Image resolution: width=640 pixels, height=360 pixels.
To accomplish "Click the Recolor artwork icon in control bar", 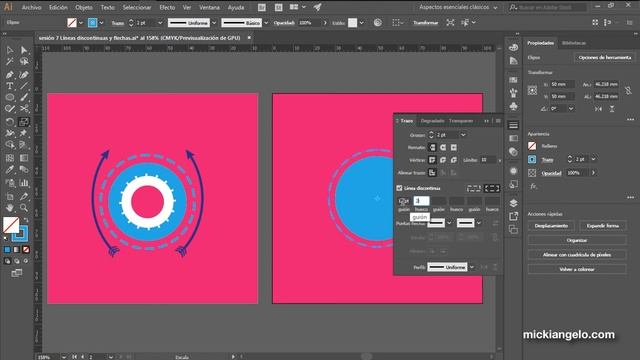I will (378, 23).
